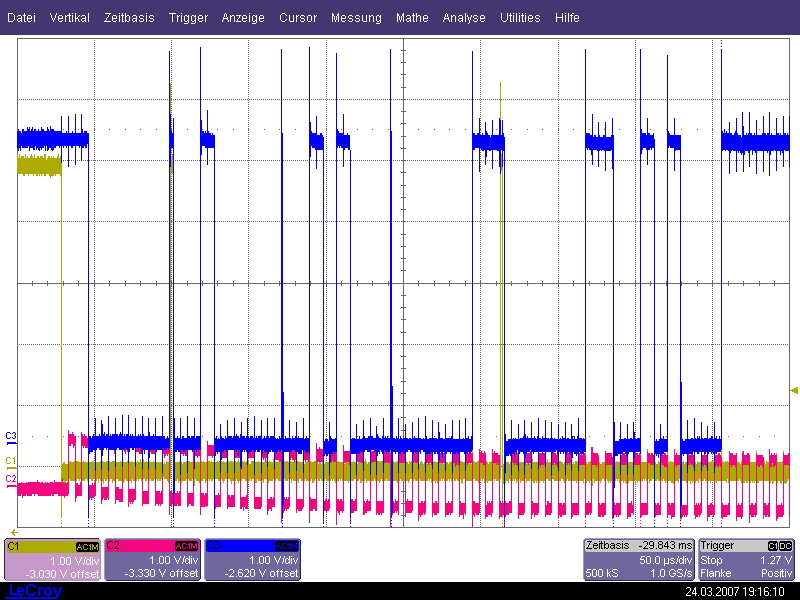The width and height of the screenshot is (800, 600).
Task: Click the C2 1.00 V/div value
Action: (173, 560)
